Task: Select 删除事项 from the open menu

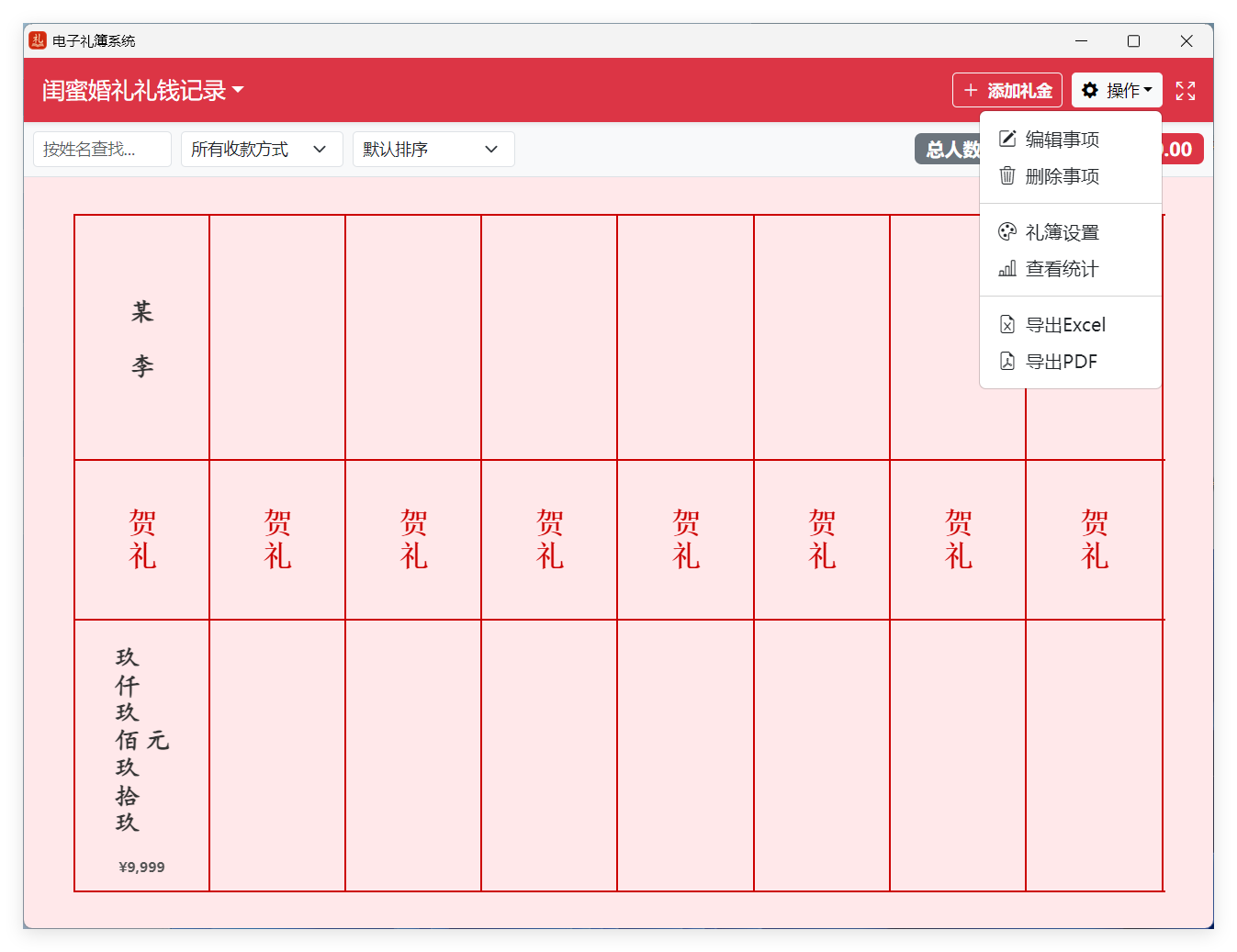Action: [1063, 175]
